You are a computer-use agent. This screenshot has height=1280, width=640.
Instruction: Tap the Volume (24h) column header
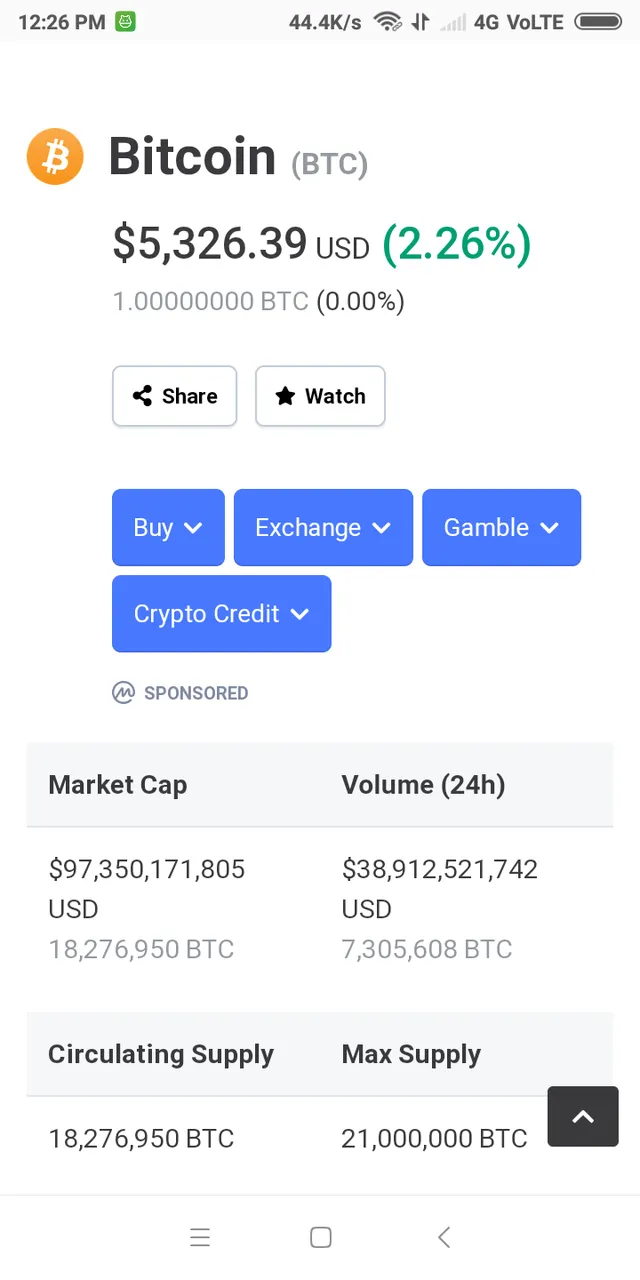click(423, 785)
